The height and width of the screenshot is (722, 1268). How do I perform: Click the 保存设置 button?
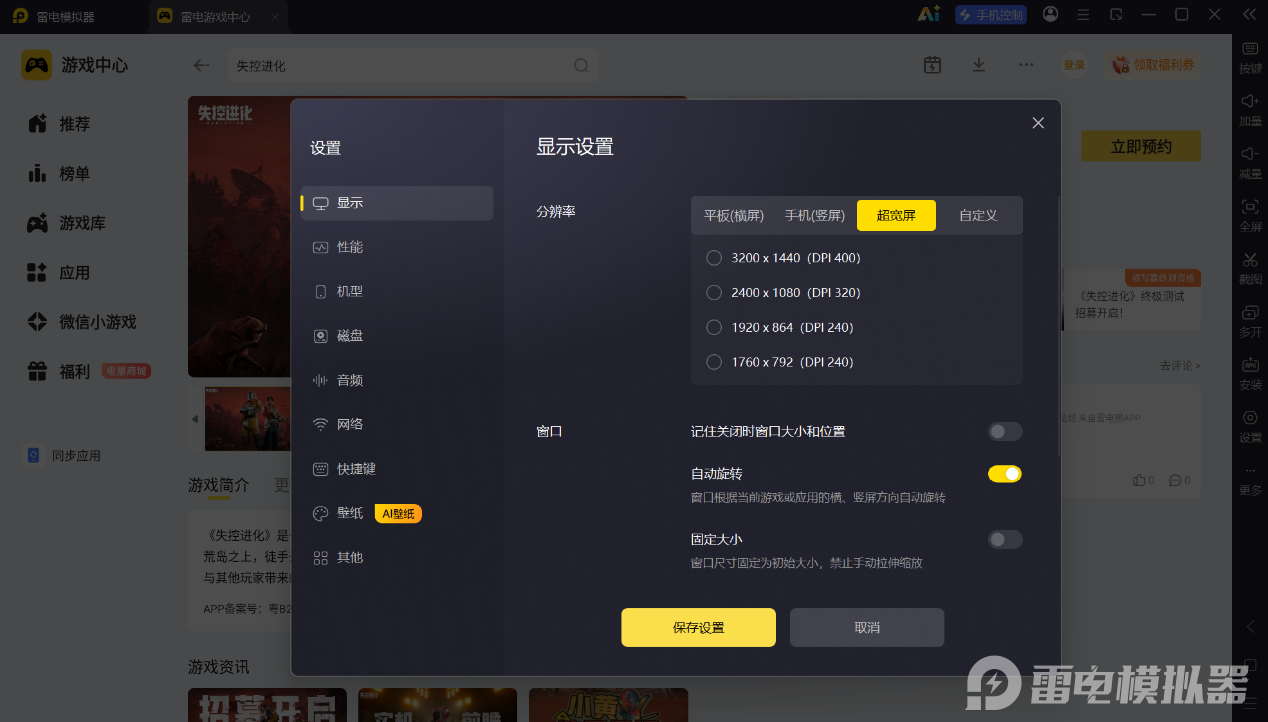698,628
